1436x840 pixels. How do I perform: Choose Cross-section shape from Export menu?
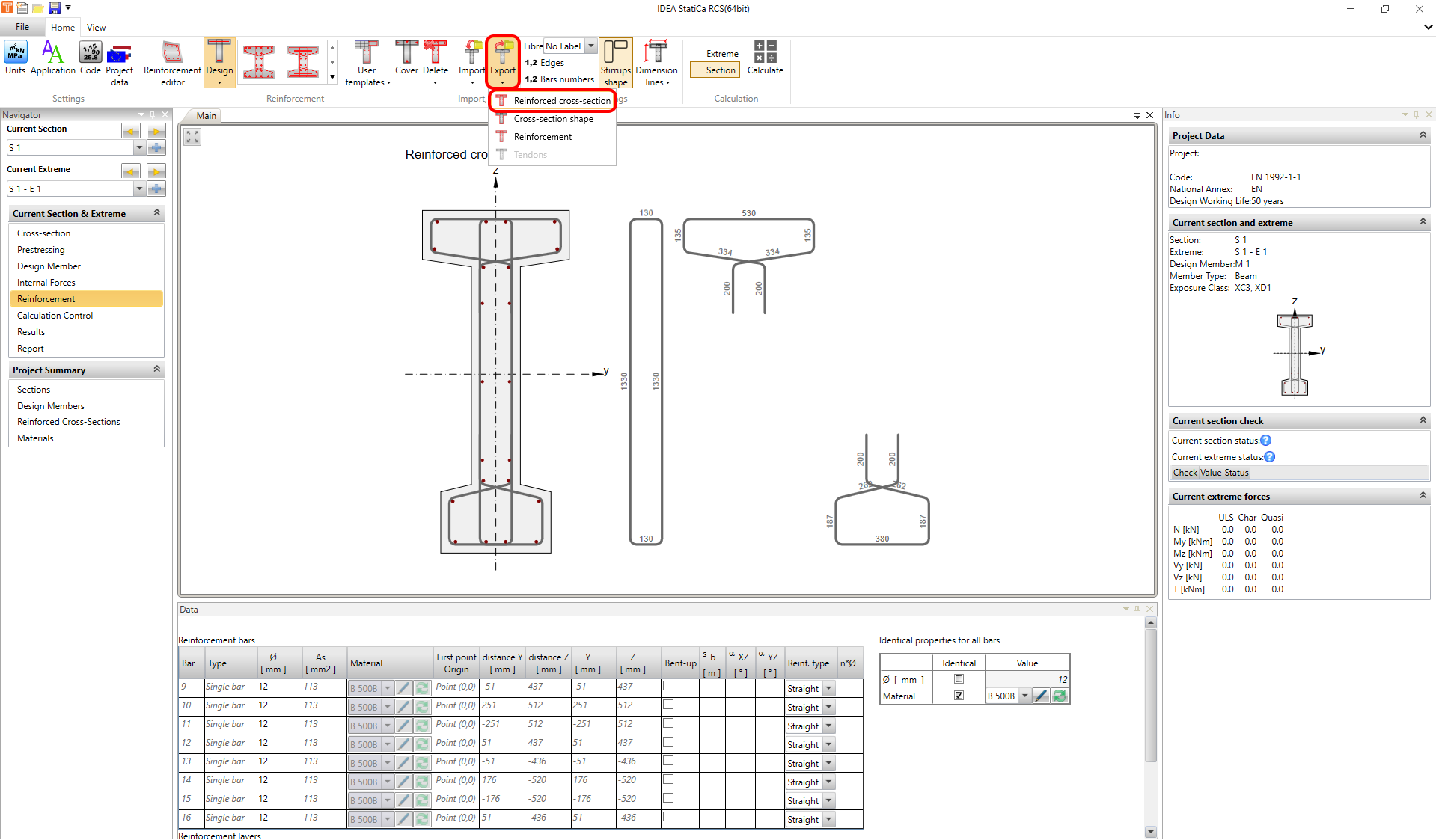[553, 119]
